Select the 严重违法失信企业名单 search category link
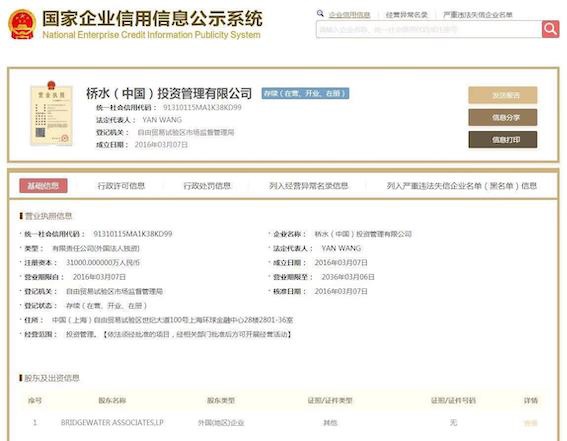The image size is (567, 441). 478,15
